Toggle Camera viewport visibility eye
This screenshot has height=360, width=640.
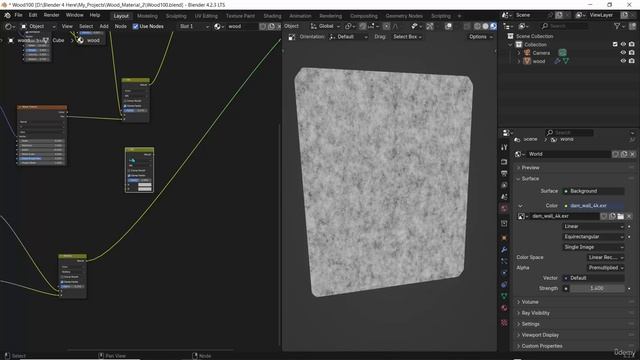pos(623,53)
